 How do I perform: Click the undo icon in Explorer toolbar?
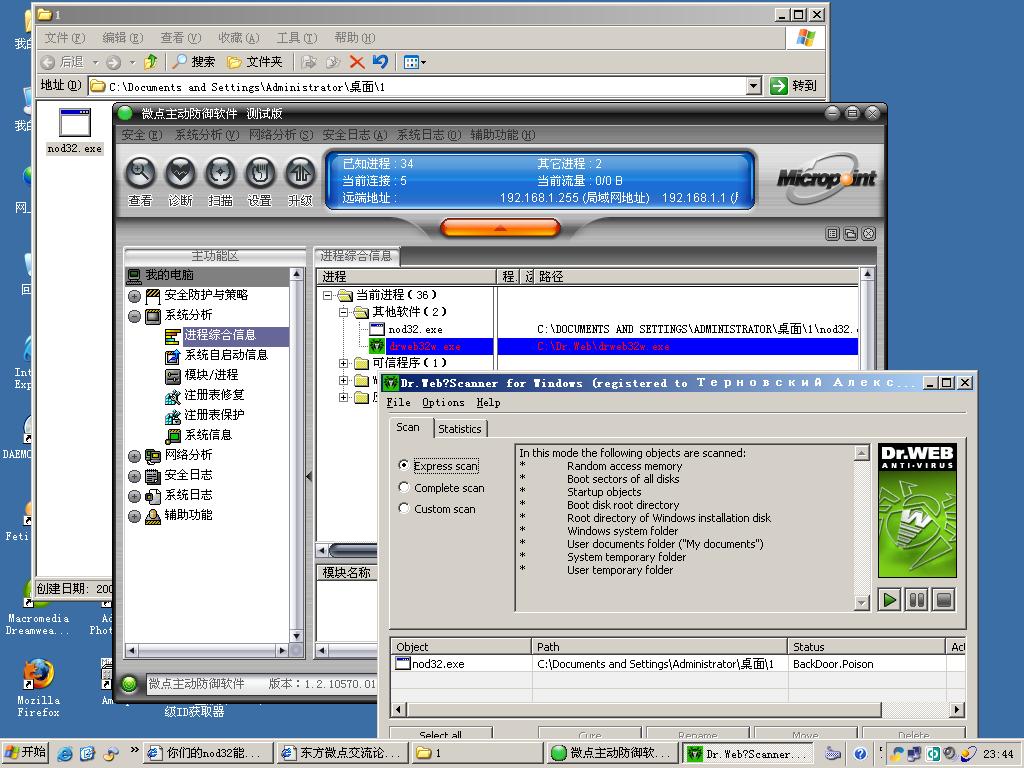(380, 62)
